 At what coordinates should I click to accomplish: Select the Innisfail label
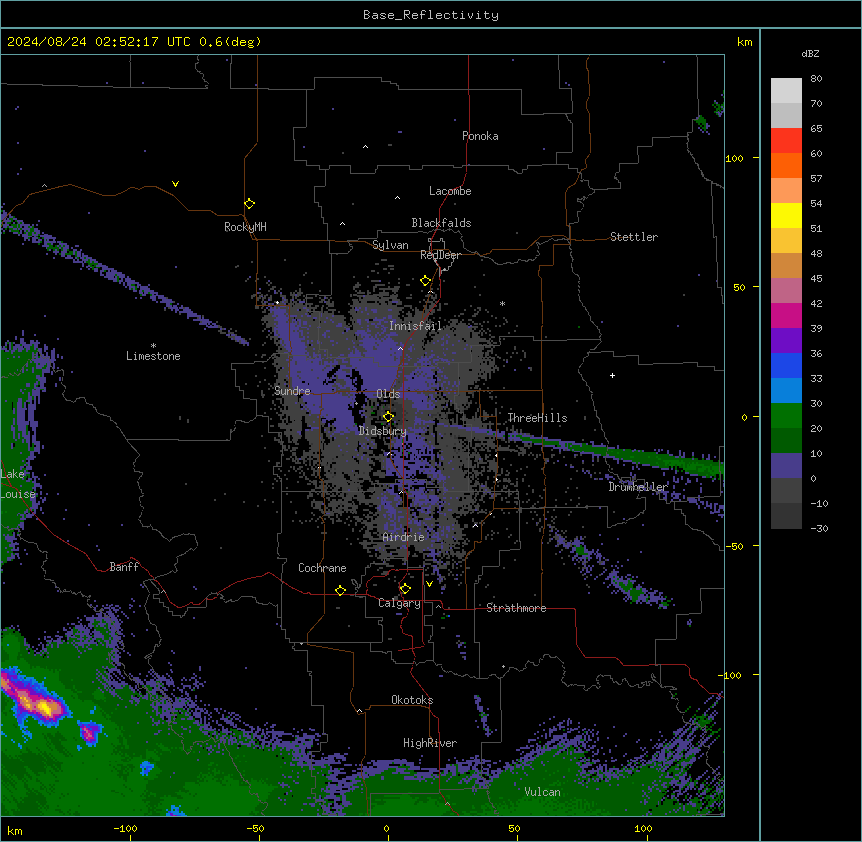[415, 326]
